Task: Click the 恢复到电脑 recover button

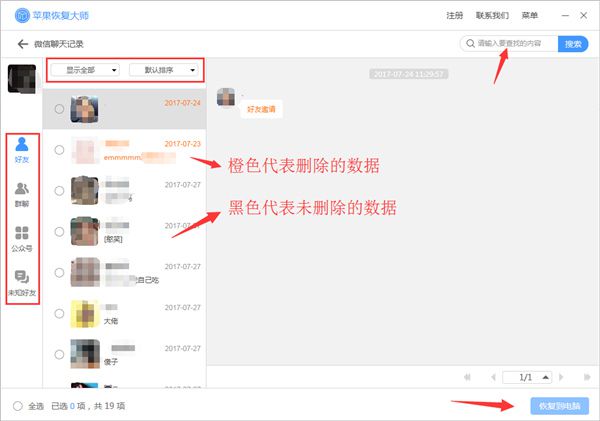Action: tap(559, 406)
